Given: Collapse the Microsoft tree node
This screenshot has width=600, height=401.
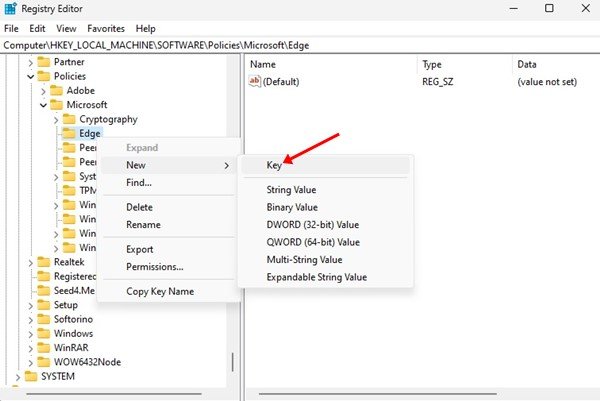Looking at the screenshot, I should pos(43,105).
